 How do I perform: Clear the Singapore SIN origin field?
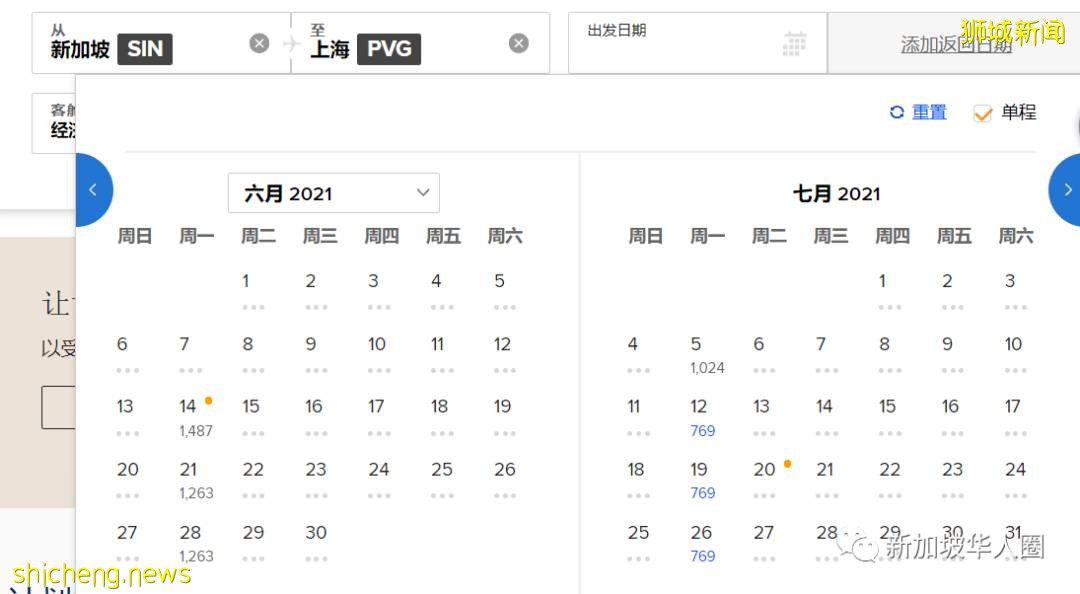click(259, 42)
